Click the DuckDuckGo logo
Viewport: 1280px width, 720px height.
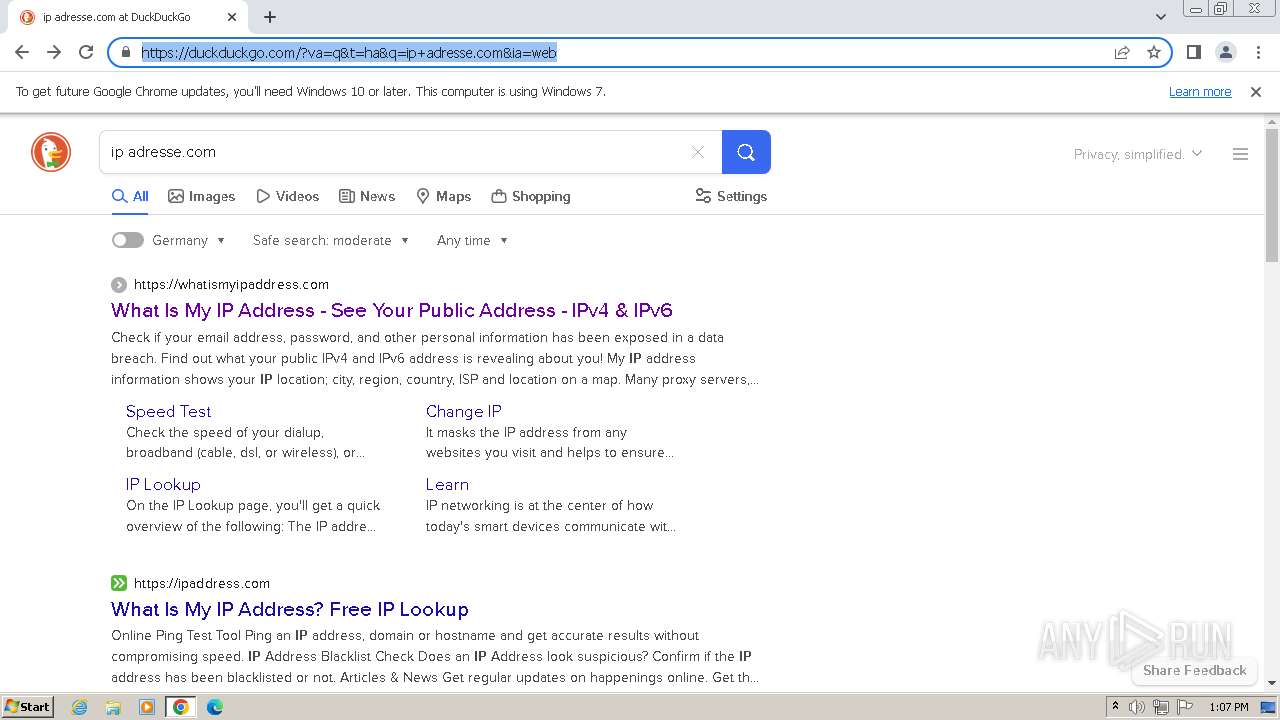pos(51,152)
